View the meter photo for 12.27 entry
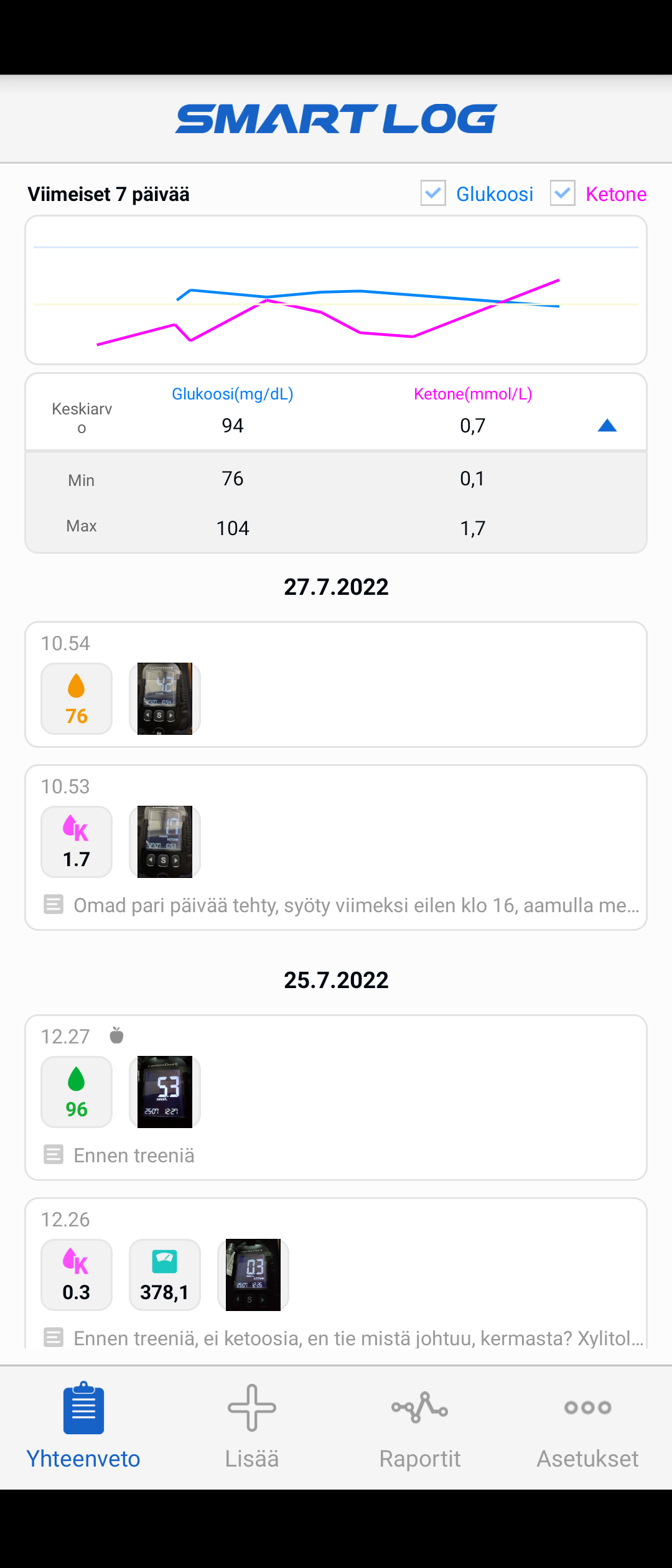Screen dimensions: 672x1568 (165, 1092)
